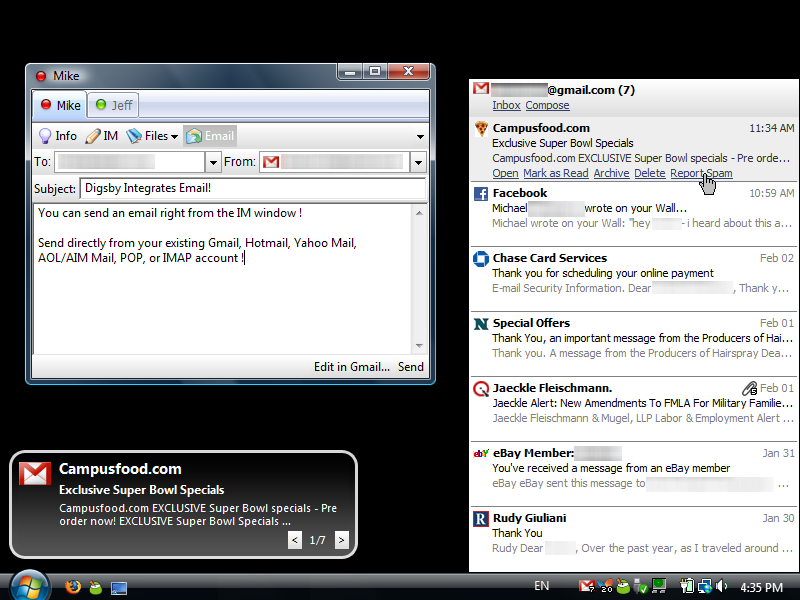The image size is (800, 600).
Task: Open the From account dropdown arrow
Action: point(419,161)
